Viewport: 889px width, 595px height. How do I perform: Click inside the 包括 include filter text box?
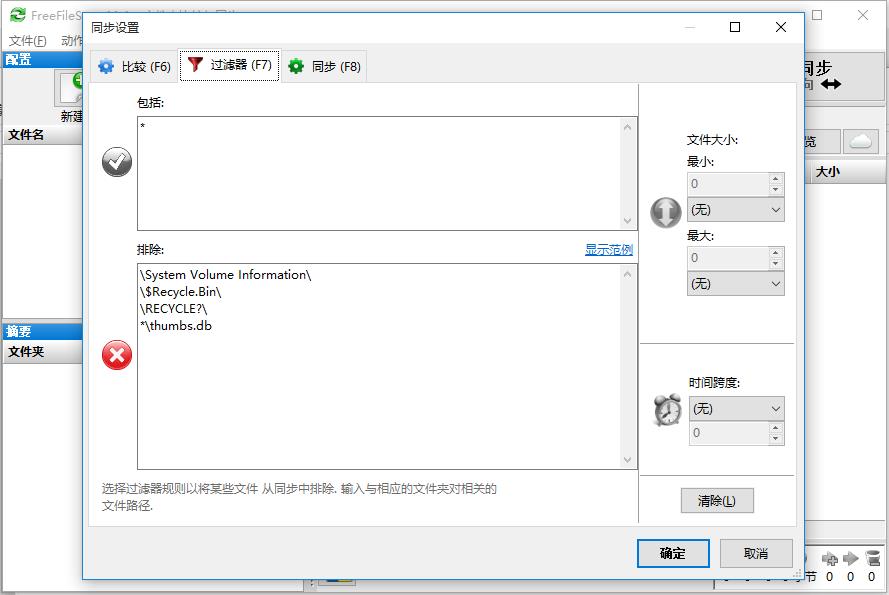[387, 174]
